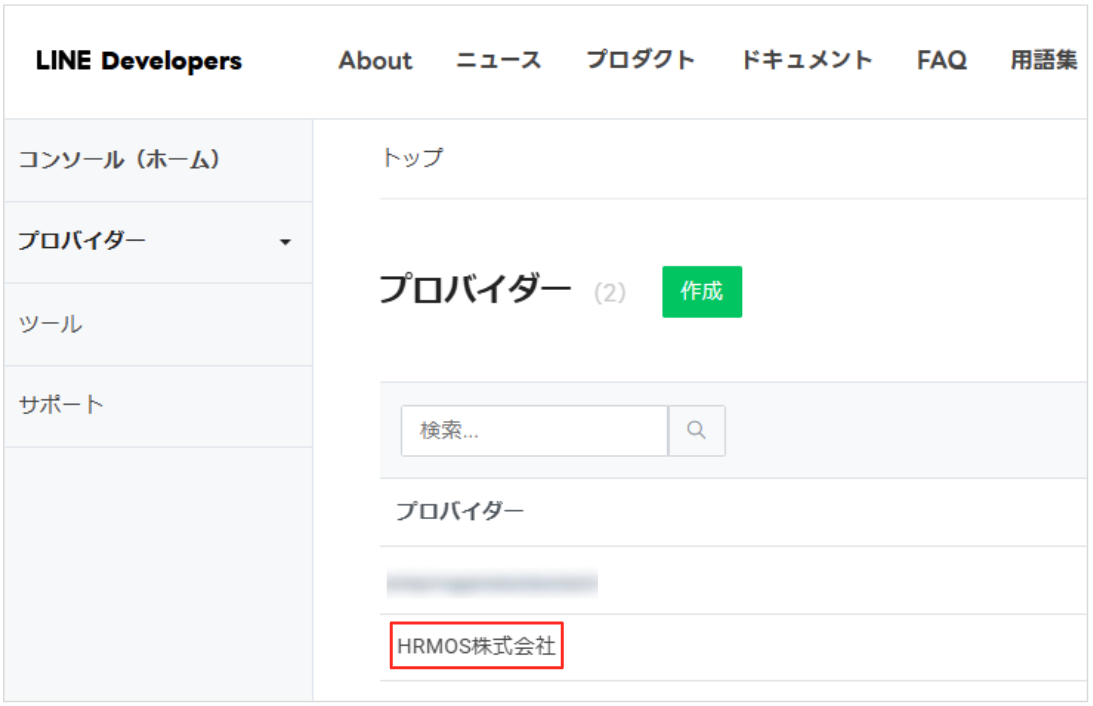
Task: Open the blurred provider entry in the list
Action: [x=492, y=581]
